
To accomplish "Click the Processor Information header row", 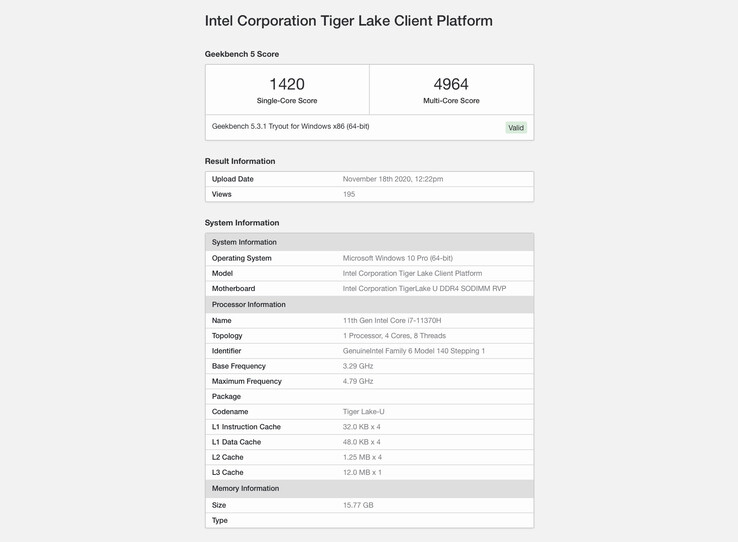I will 369,304.
